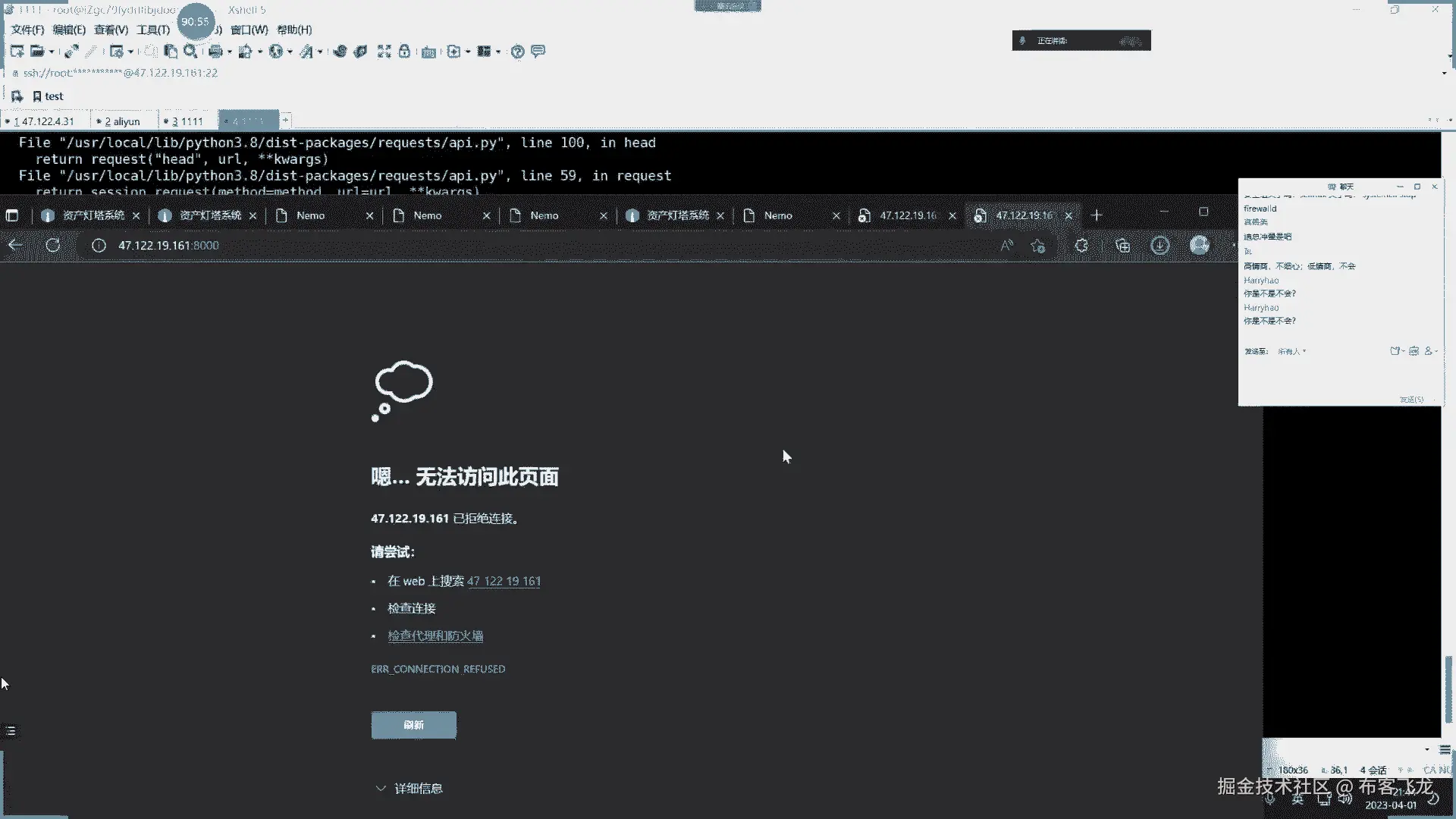Screen dimensions: 1456x819
Task: Click the browser address bar URL
Action: tap(168, 246)
